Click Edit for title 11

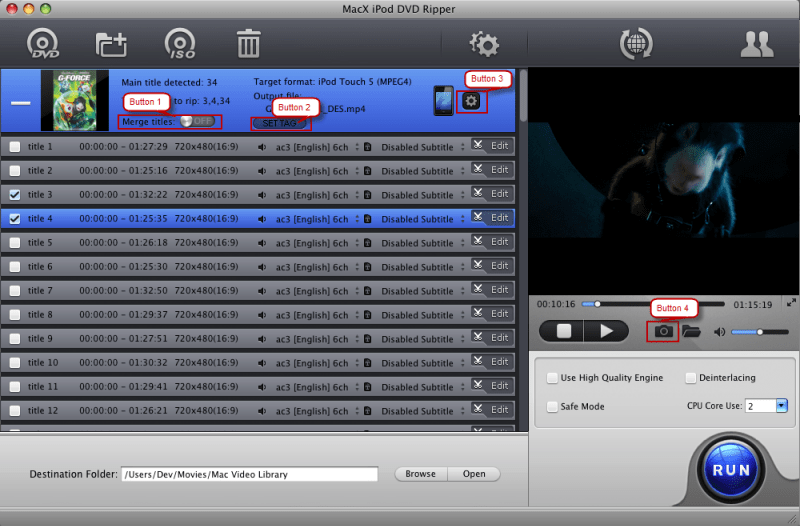[499, 386]
